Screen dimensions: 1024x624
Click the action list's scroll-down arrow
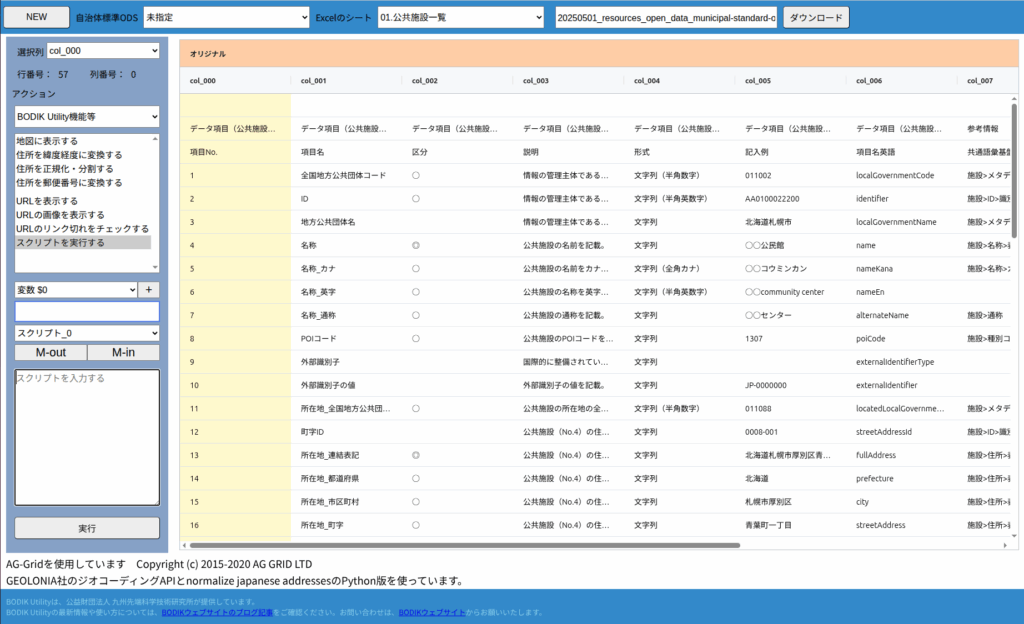coord(154,268)
